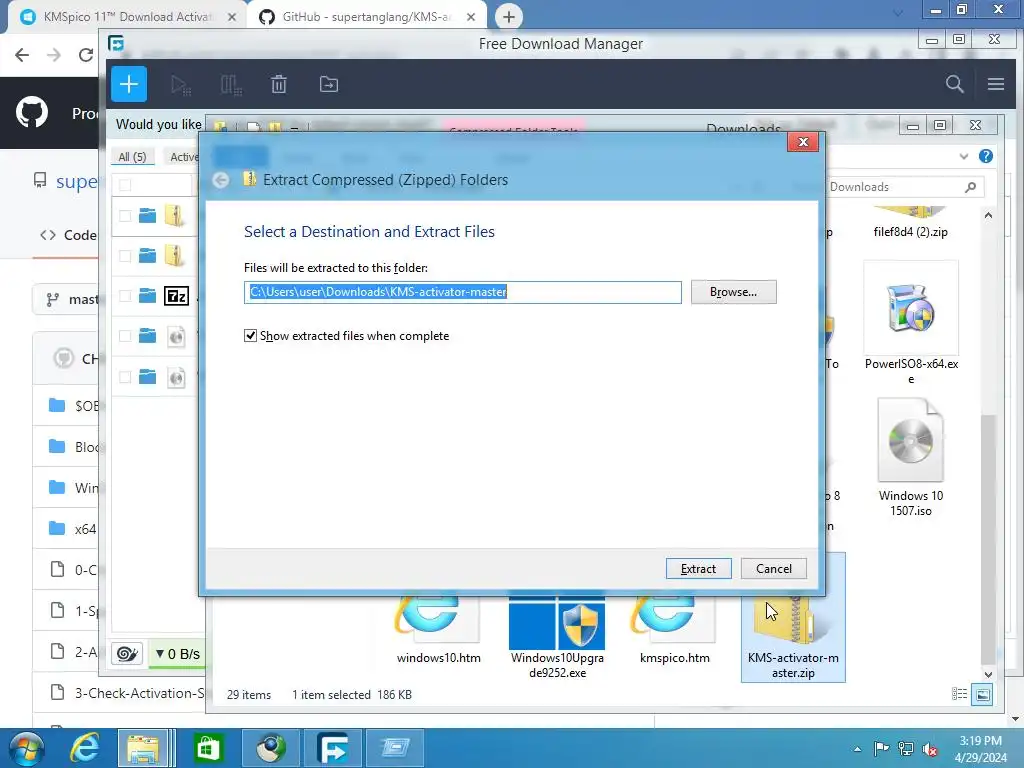Select windows10.htm file
The image size is (1024, 768).
click(x=438, y=630)
